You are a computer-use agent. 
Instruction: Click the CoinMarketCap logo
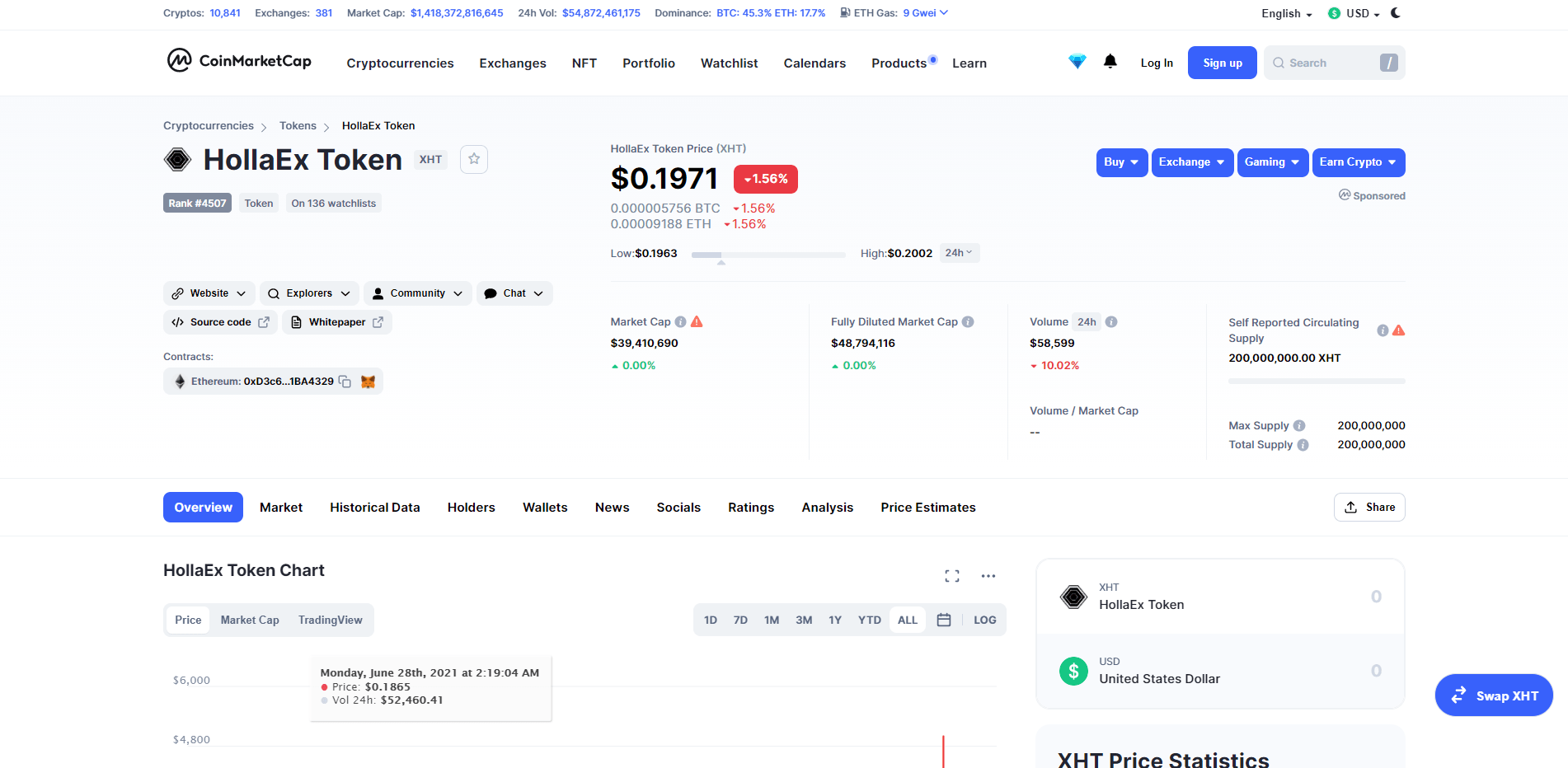pos(239,61)
